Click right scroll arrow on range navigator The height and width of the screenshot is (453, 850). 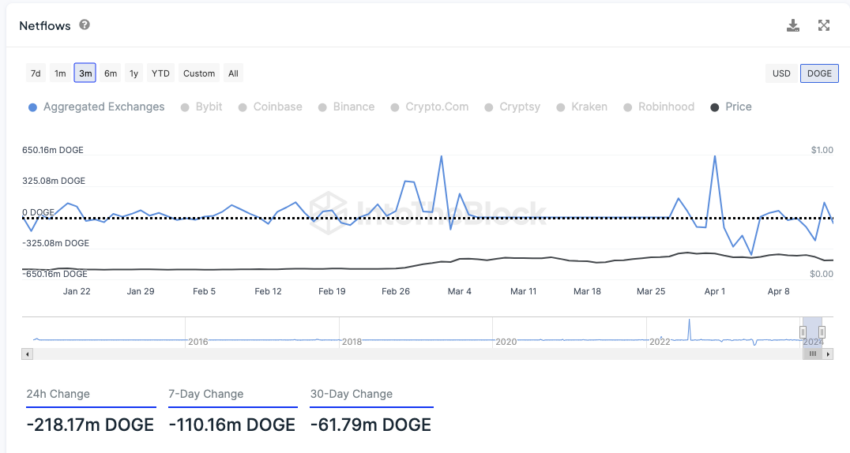[x=827, y=353]
